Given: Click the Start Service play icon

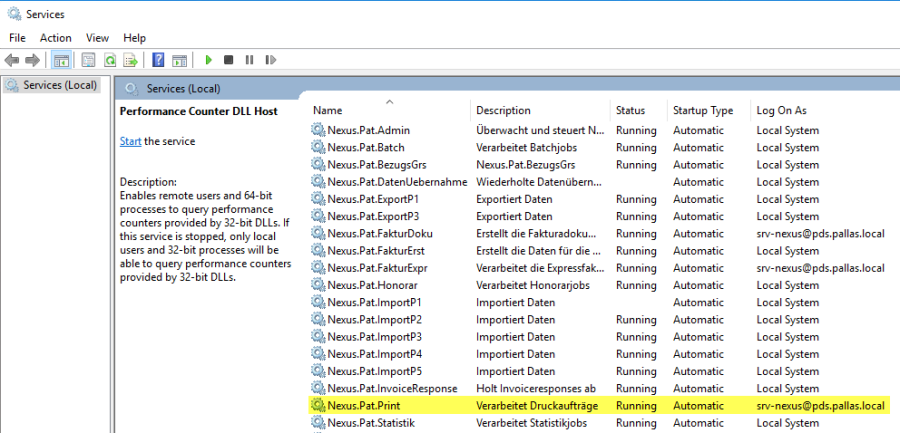Looking at the screenshot, I should tap(209, 61).
